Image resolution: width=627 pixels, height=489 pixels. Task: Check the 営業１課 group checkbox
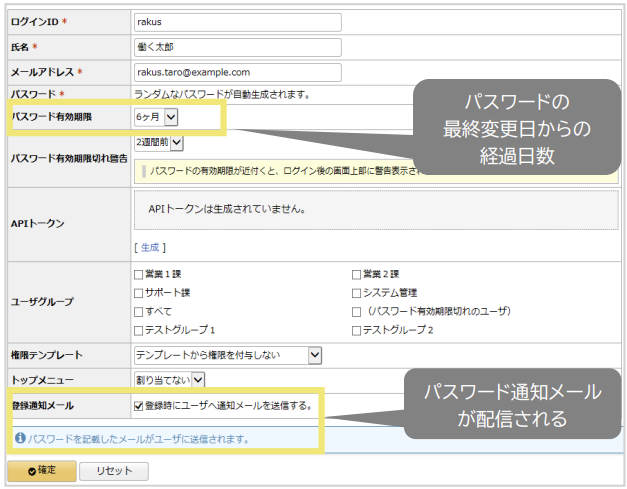click(x=140, y=274)
